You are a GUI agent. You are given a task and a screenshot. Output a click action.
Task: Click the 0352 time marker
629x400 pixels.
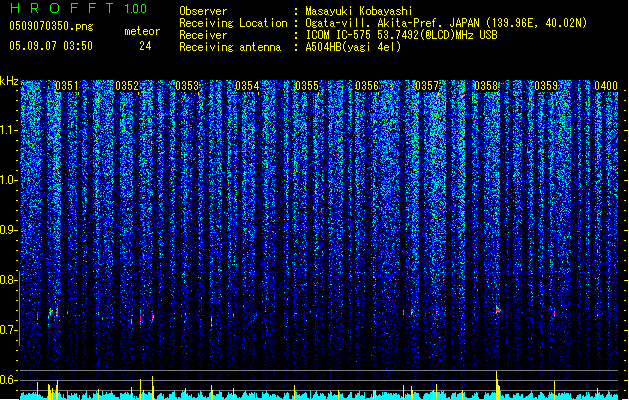tap(127, 86)
